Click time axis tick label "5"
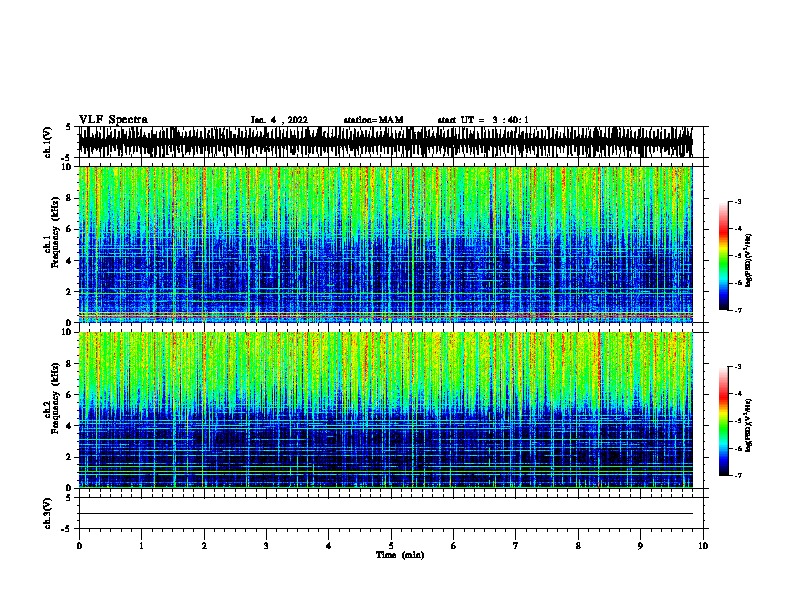This screenshot has height=612, width=792. [391, 546]
